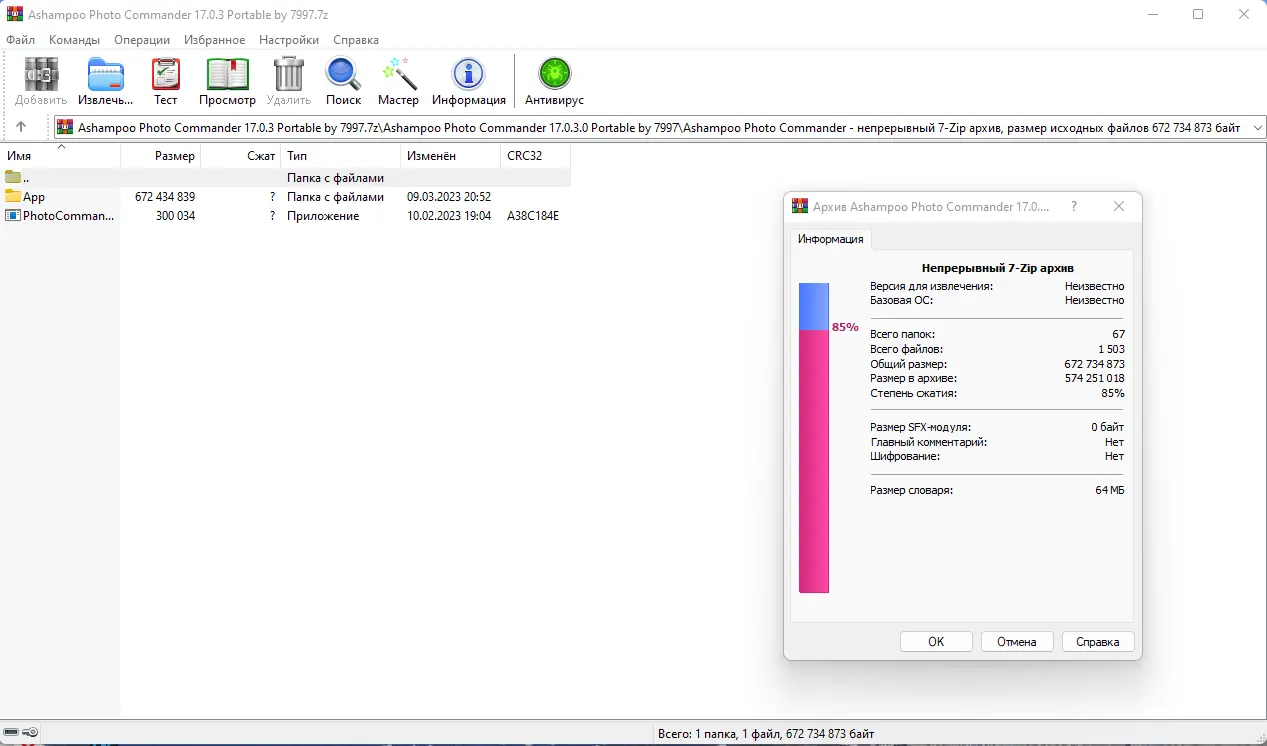Screen dimensions: 1267x746
Task: Extract files with the Извлечь toolbar icon
Action: pos(105,75)
